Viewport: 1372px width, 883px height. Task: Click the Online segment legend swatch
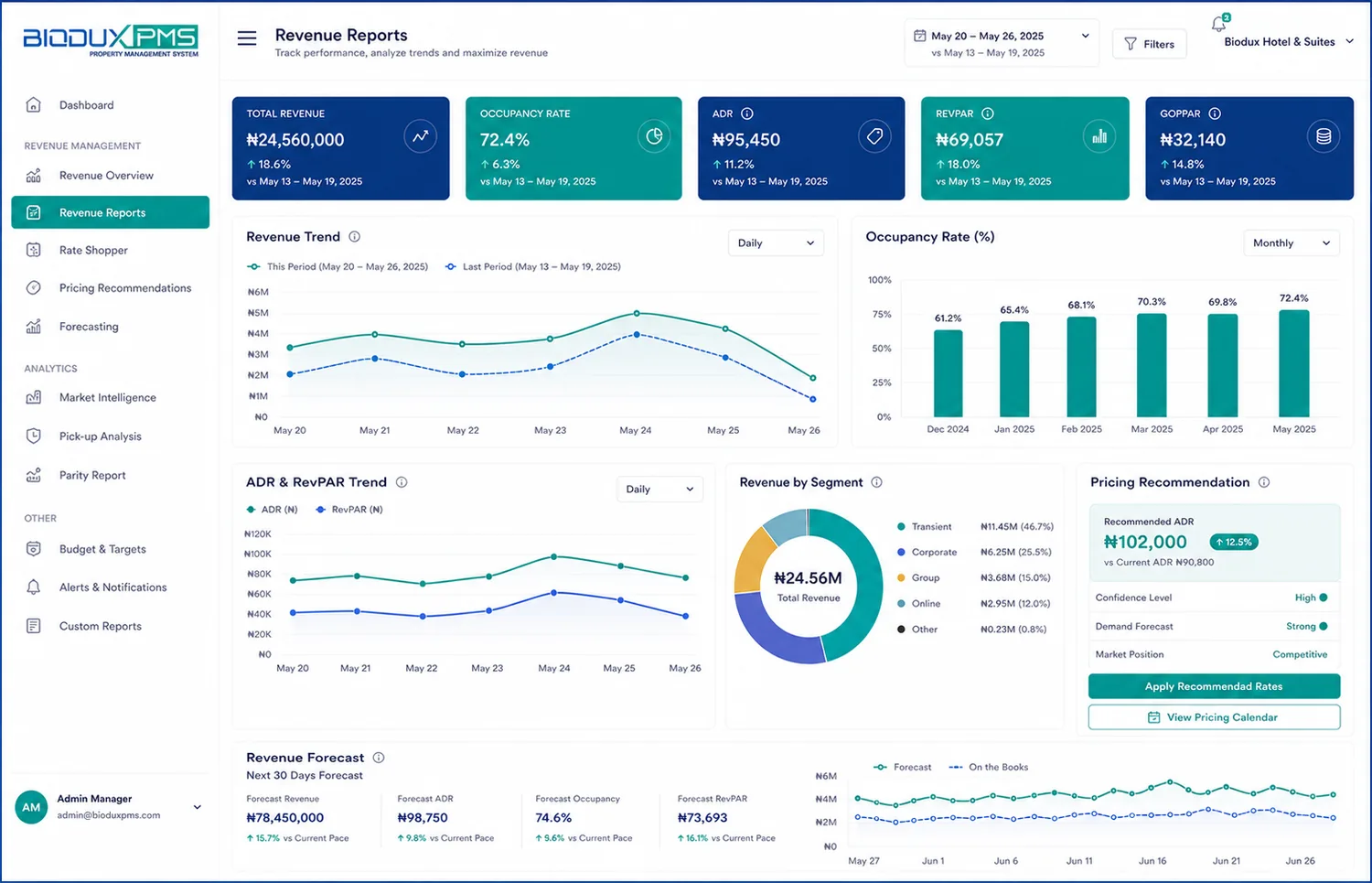click(901, 604)
